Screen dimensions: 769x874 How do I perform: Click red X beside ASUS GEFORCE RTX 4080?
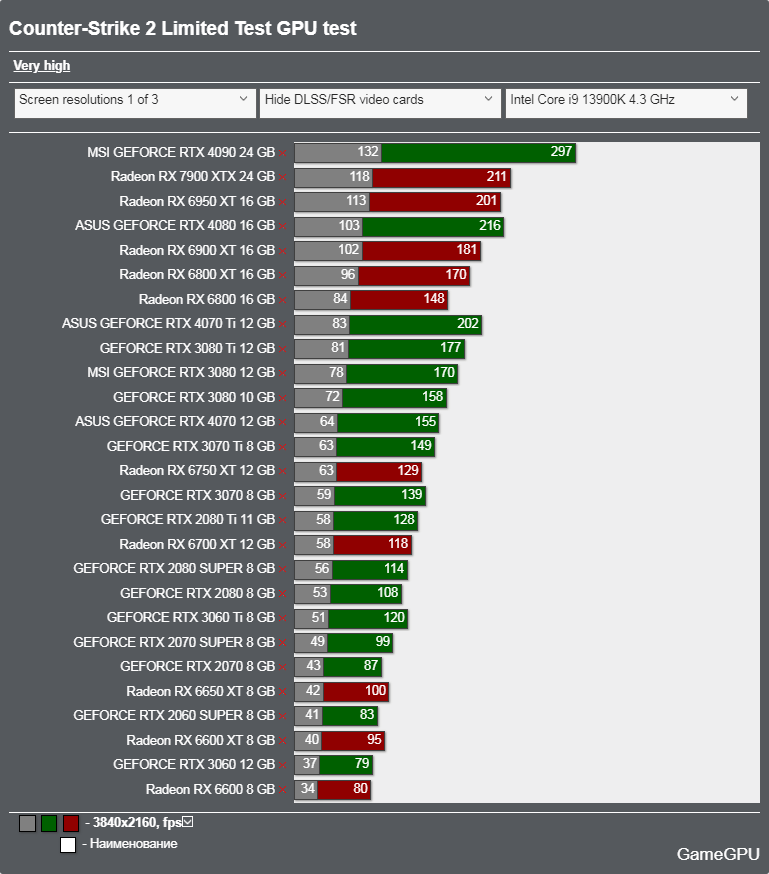(x=283, y=227)
